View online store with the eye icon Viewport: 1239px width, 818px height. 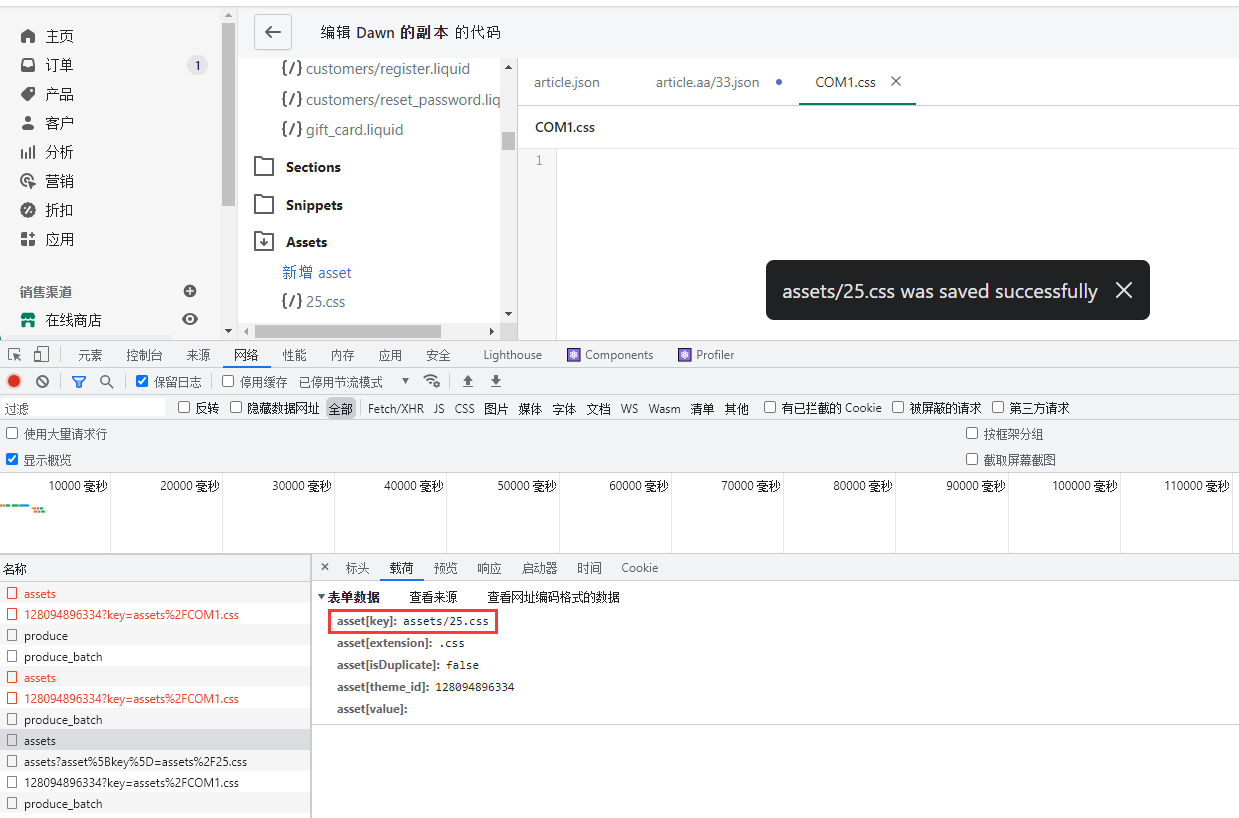tap(190, 320)
